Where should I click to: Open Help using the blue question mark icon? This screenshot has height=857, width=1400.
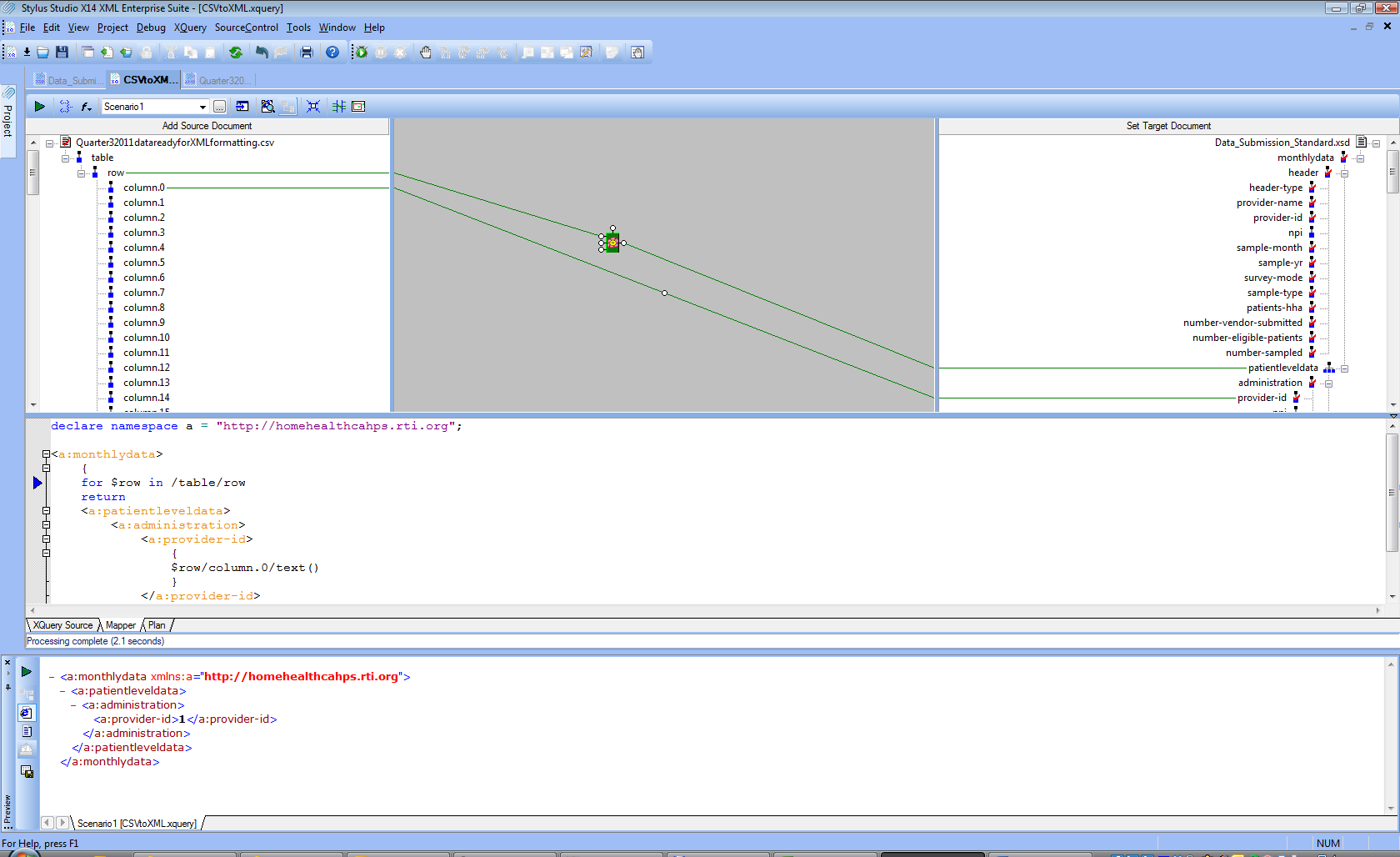pyautogui.click(x=332, y=53)
